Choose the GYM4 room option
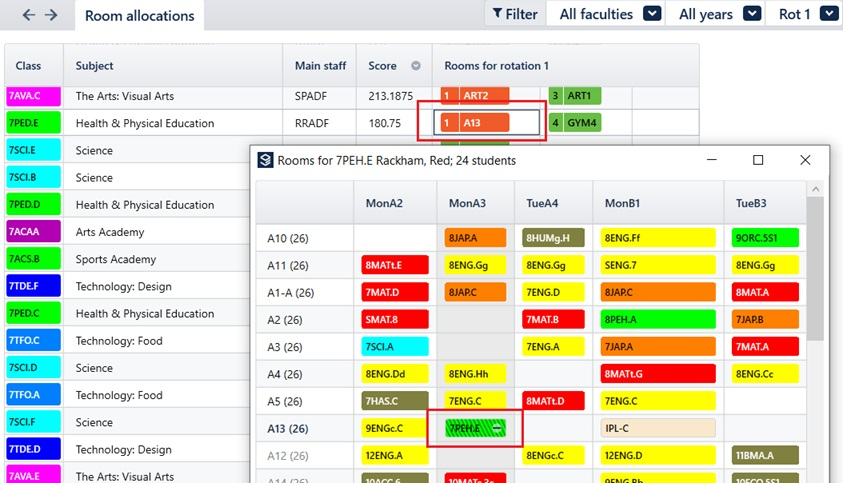 coord(575,123)
